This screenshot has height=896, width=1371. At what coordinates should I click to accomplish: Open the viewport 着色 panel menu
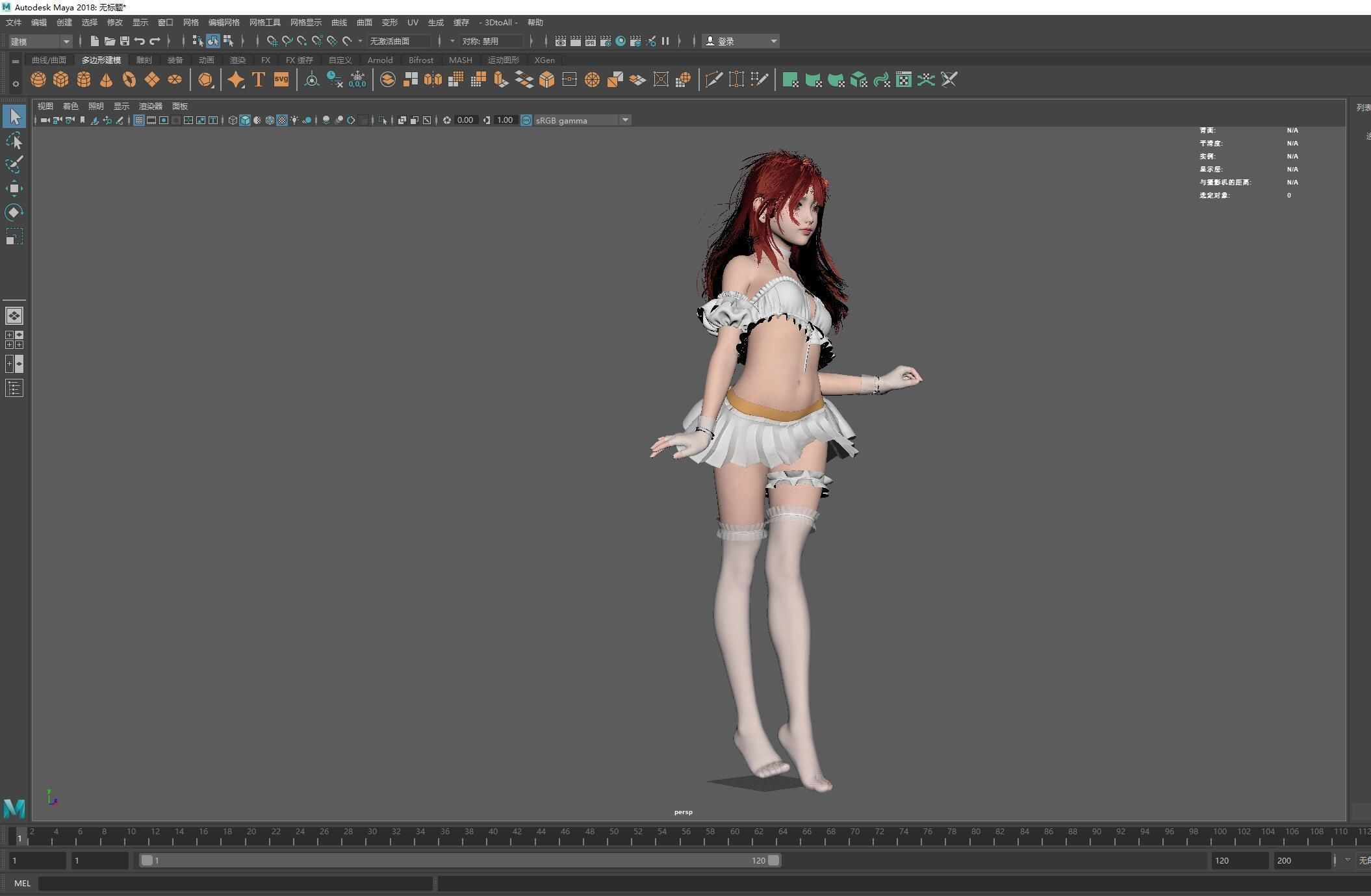tap(70, 107)
